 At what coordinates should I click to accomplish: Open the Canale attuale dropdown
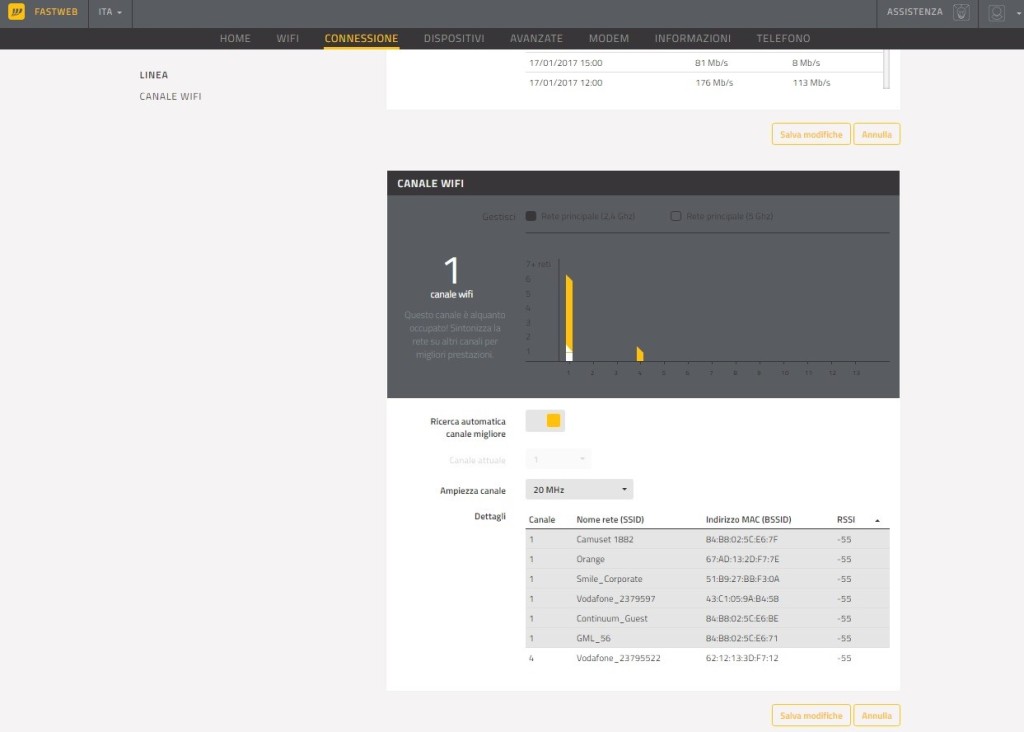coord(558,460)
